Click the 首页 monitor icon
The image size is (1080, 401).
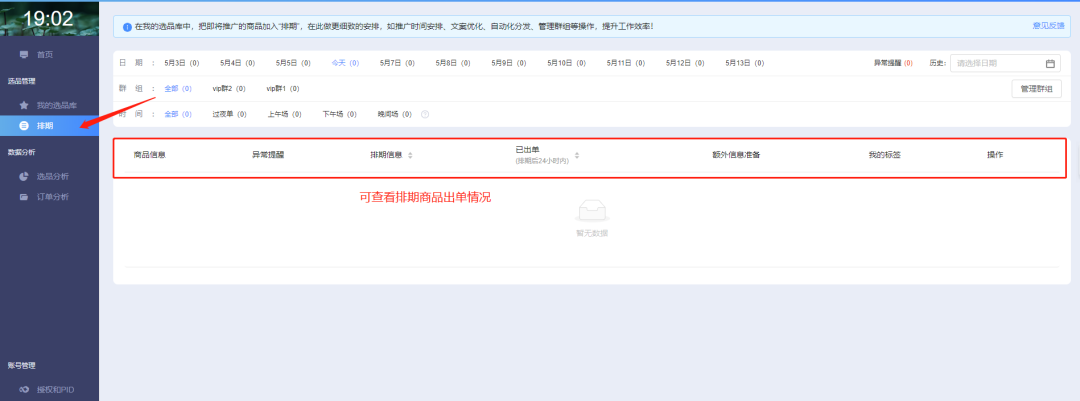tap(24, 54)
